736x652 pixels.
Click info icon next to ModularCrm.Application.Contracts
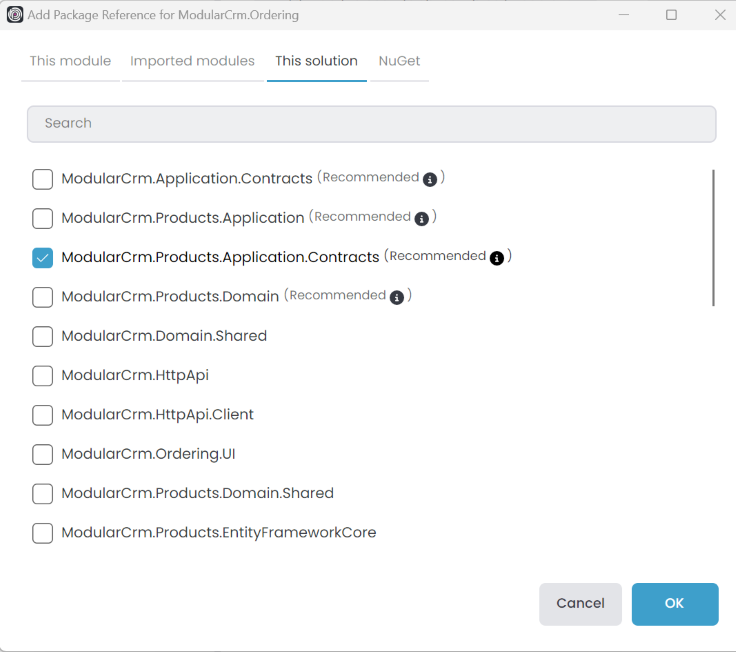[x=430, y=179]
